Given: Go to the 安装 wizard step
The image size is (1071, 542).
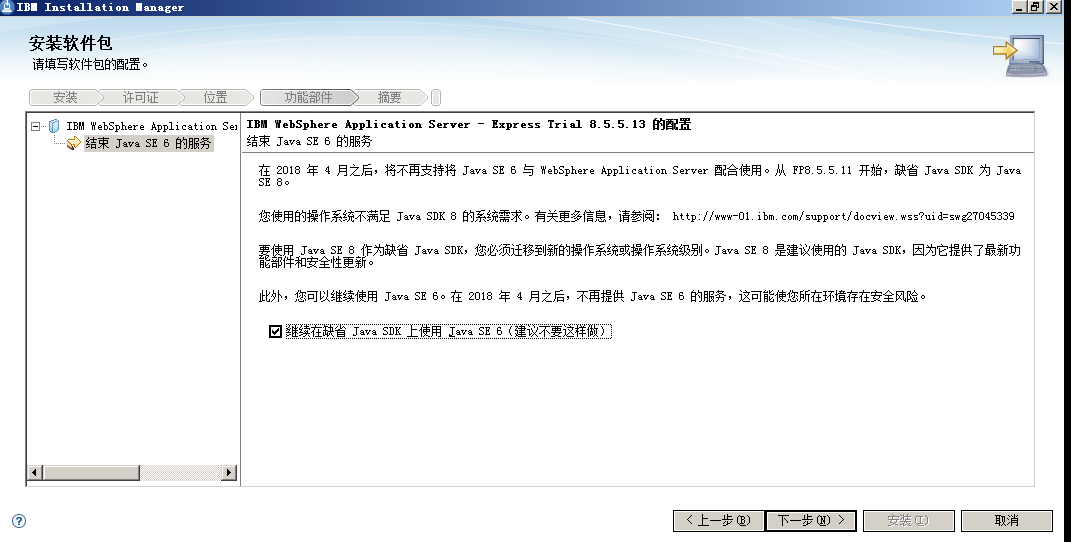Looking at the screenshot, I should click(65, 98).
